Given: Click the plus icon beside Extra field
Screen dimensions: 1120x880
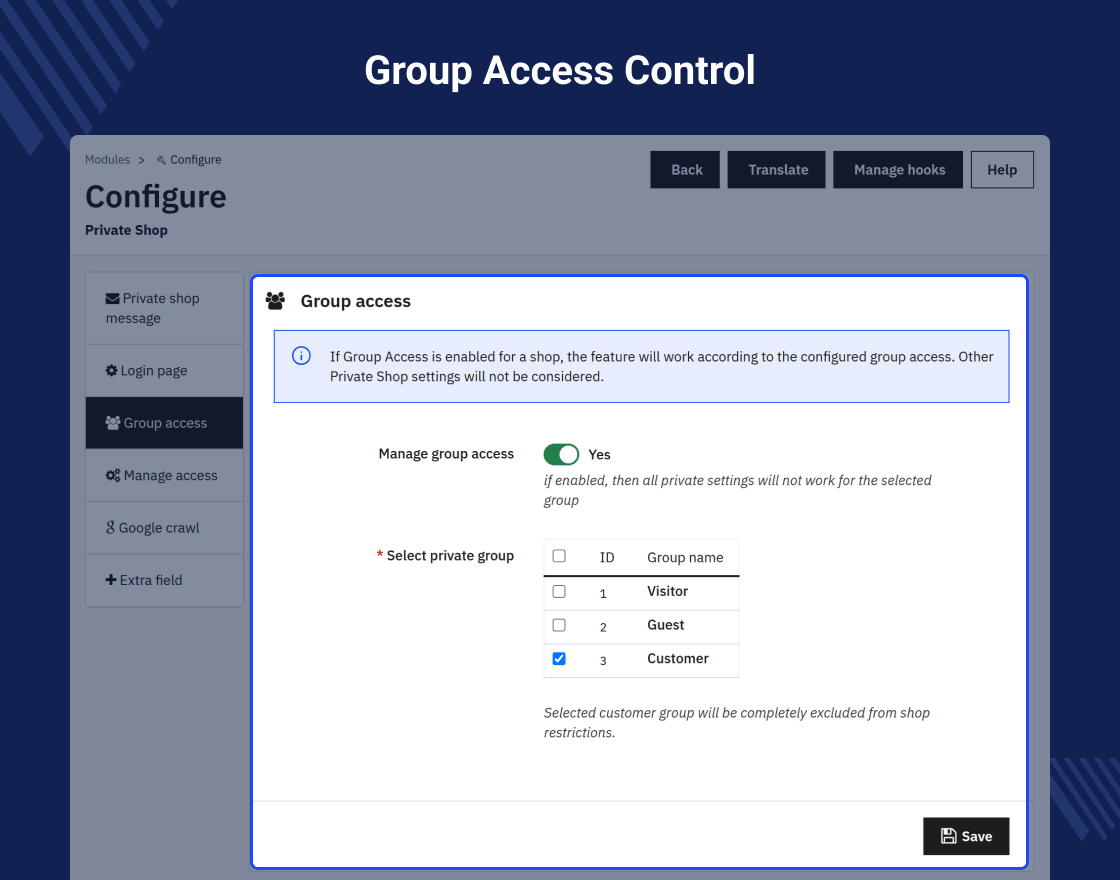Looking at the screenshot, I should 111,580.
